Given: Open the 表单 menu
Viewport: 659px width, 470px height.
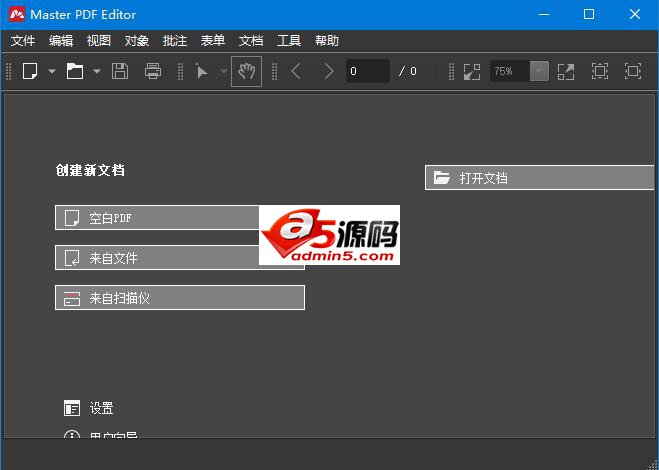Looking at the screenshot, I should pyautogui.click(x=213, y=41).
